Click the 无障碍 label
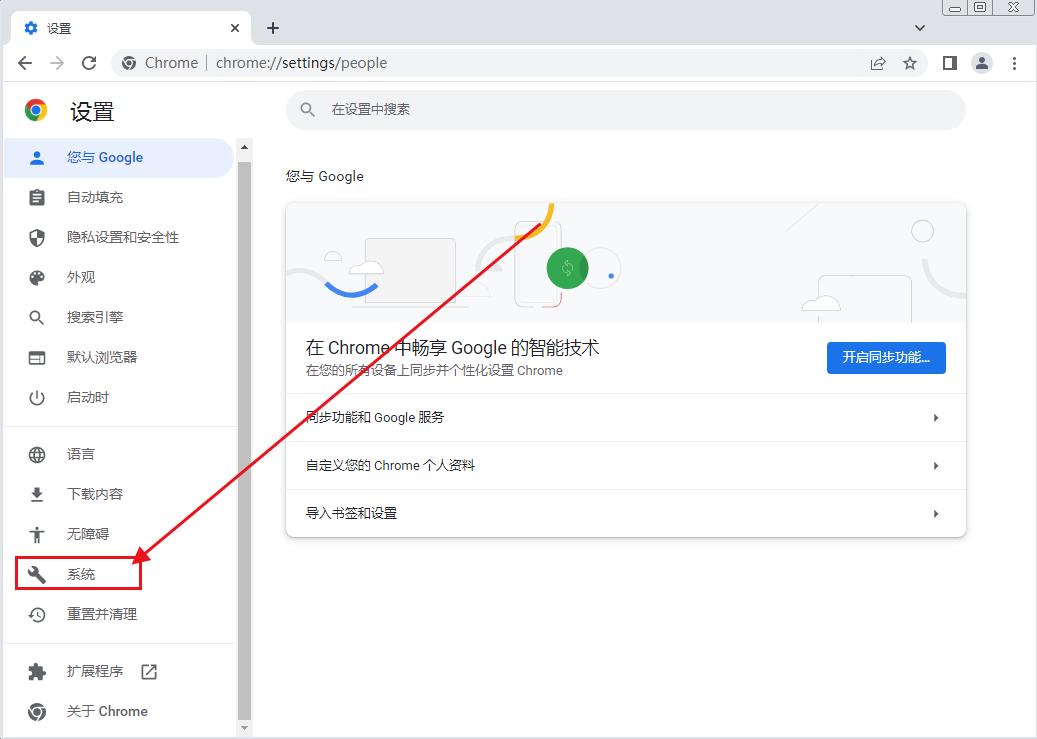Screen dimensions: 1037x739 [88, 535]
